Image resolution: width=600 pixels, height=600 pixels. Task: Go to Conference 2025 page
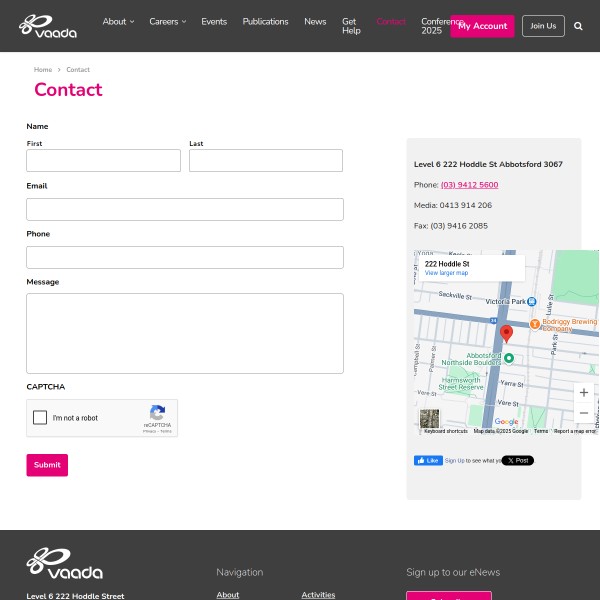pyautogui.click(x=435, y=26)
